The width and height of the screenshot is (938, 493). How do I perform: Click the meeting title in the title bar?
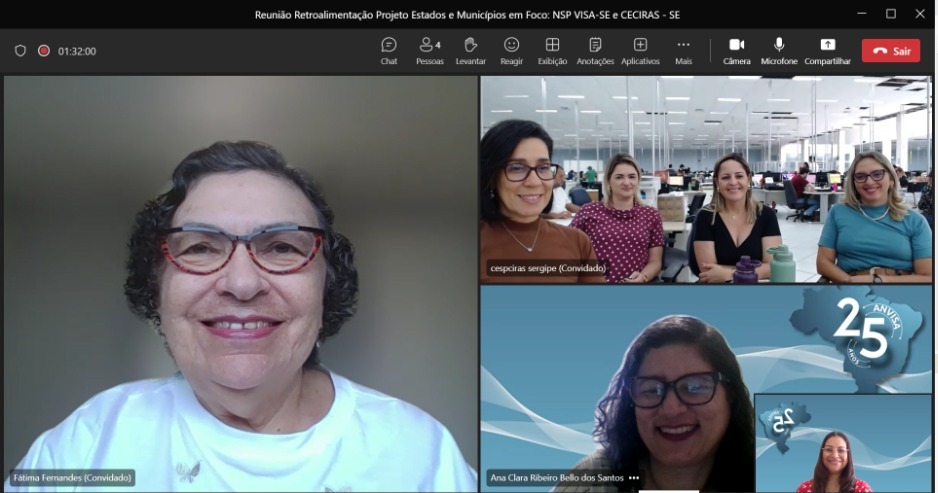pyautogui.click(x=467, y=14)
